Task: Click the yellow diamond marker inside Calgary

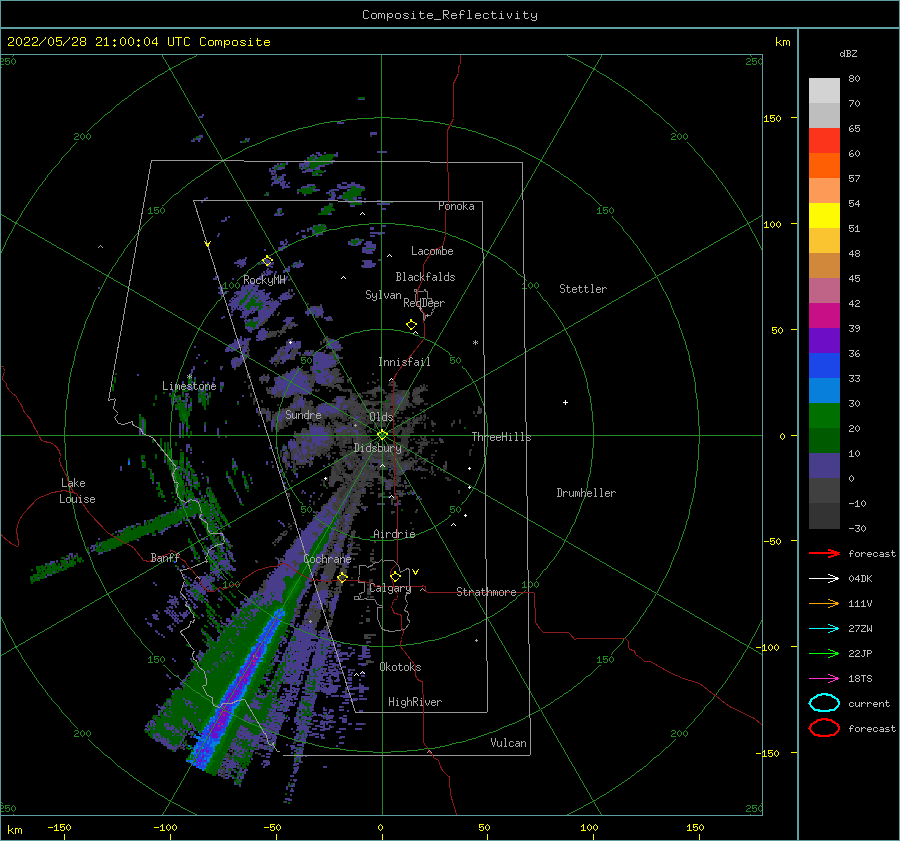Action: (x=395, y=576)
